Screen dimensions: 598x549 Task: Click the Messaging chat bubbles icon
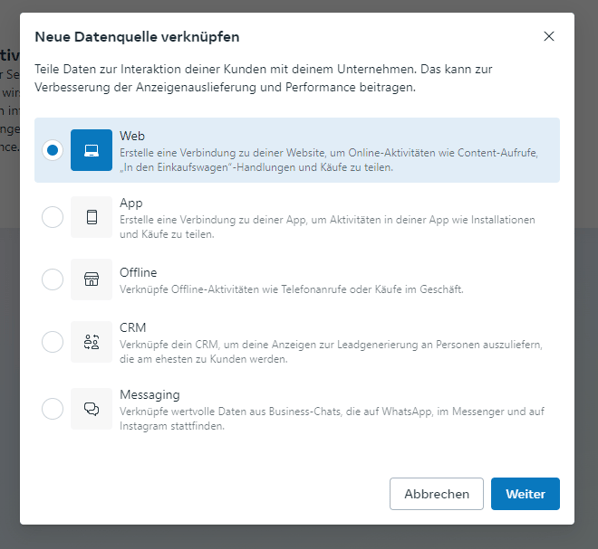(92, 409)
